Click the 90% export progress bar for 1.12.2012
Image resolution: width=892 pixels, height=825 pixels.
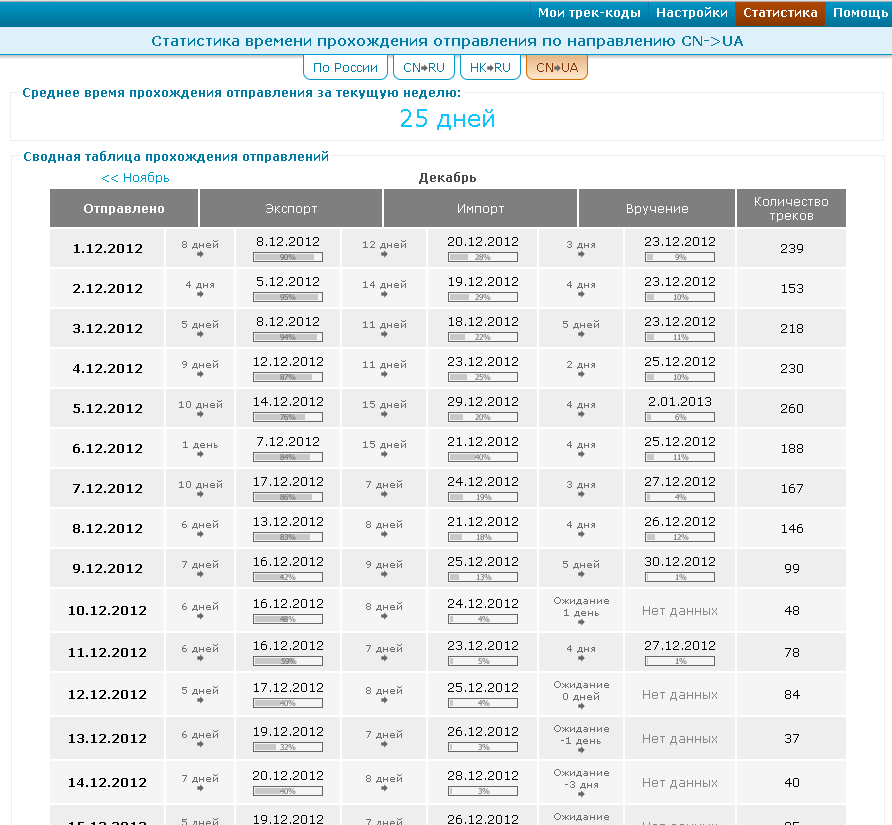click(x=288, y=257)
